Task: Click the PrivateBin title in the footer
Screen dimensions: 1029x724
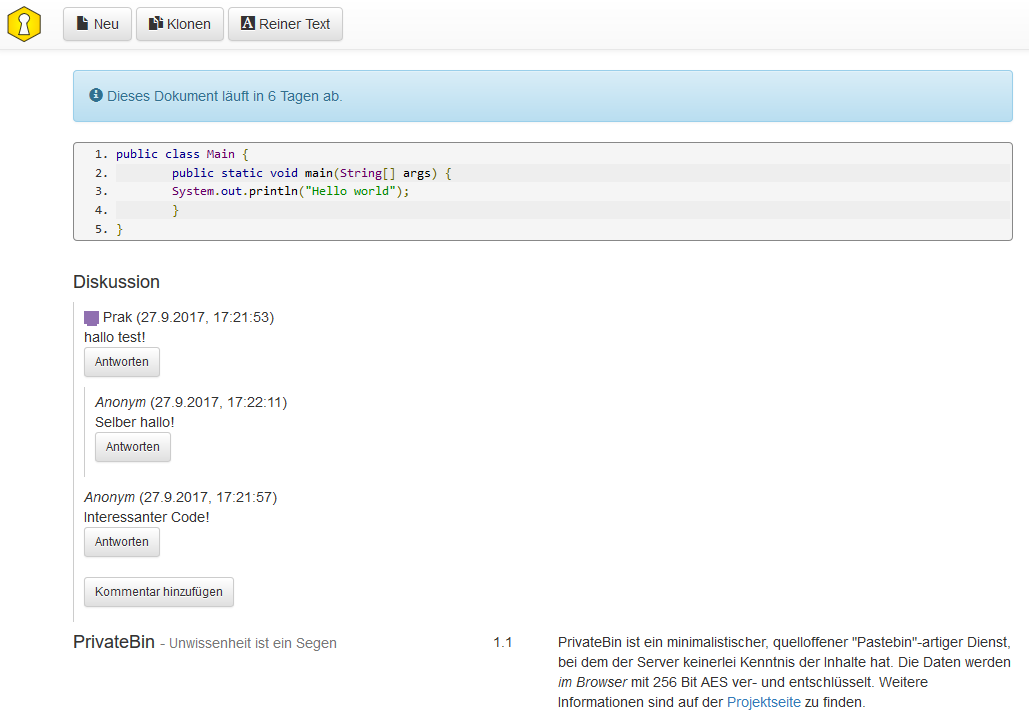Action: [113, 642]
